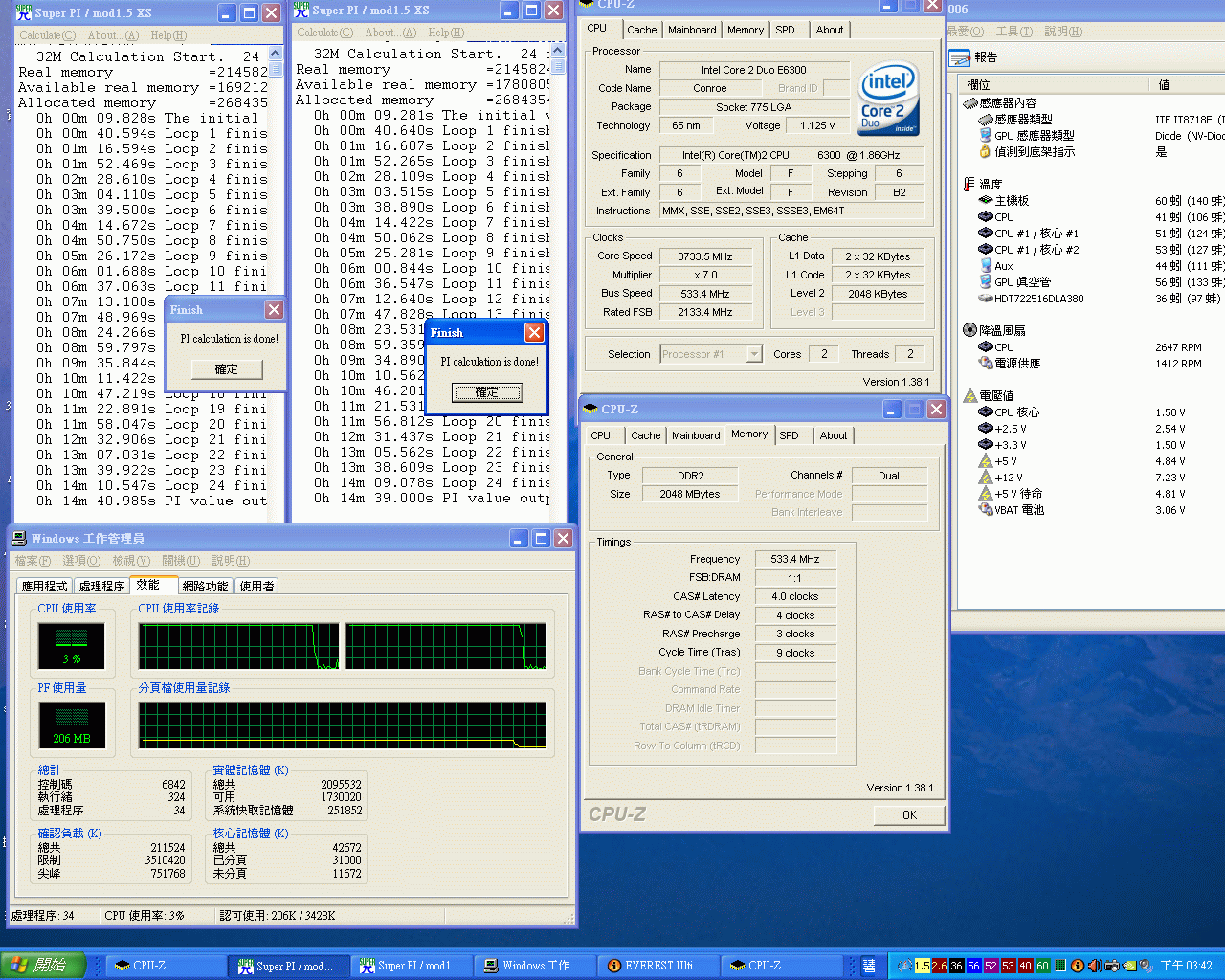Open the 選項 menu in Task Manager
Screen dimensions: 1225x980
[80, 560]
